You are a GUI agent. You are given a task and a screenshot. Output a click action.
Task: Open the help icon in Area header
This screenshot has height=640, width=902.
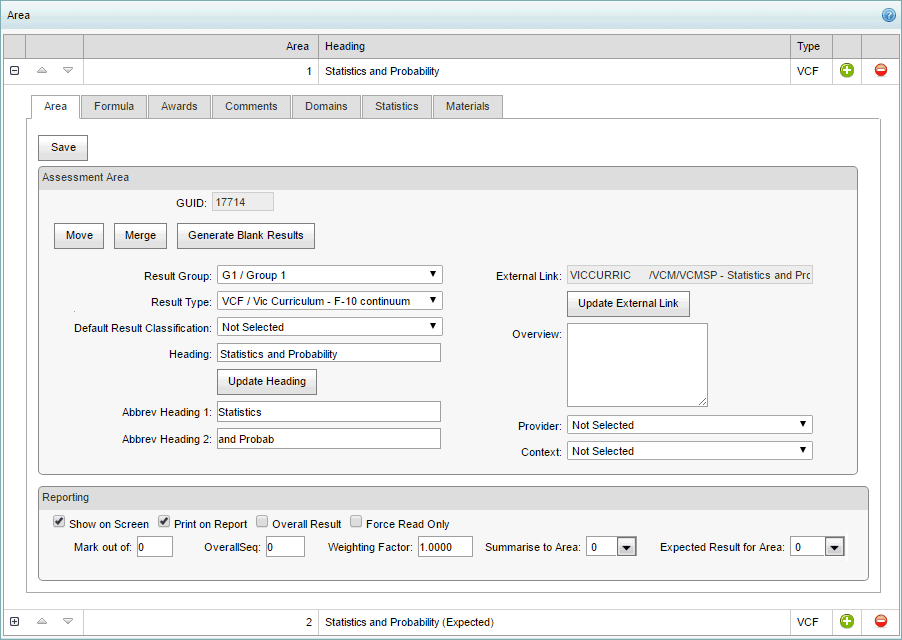click(888, 16)
